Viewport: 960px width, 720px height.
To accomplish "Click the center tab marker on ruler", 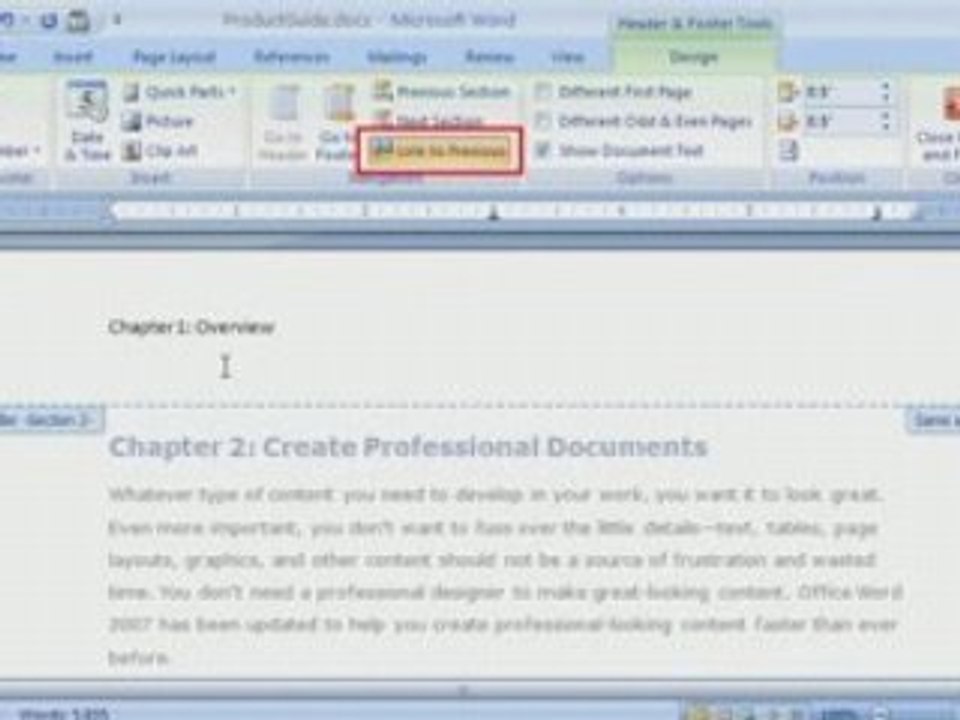I will [x=493, y=213].
